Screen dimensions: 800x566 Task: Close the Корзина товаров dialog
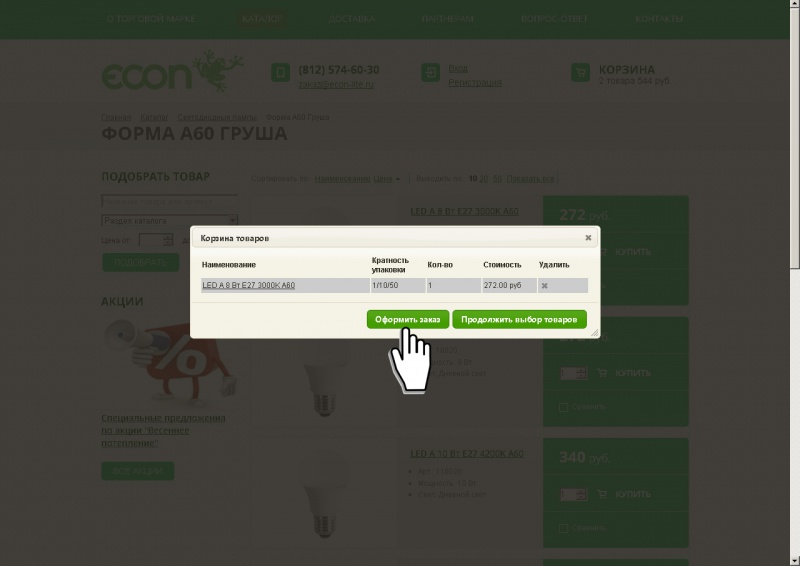click(x=588, y=237)
